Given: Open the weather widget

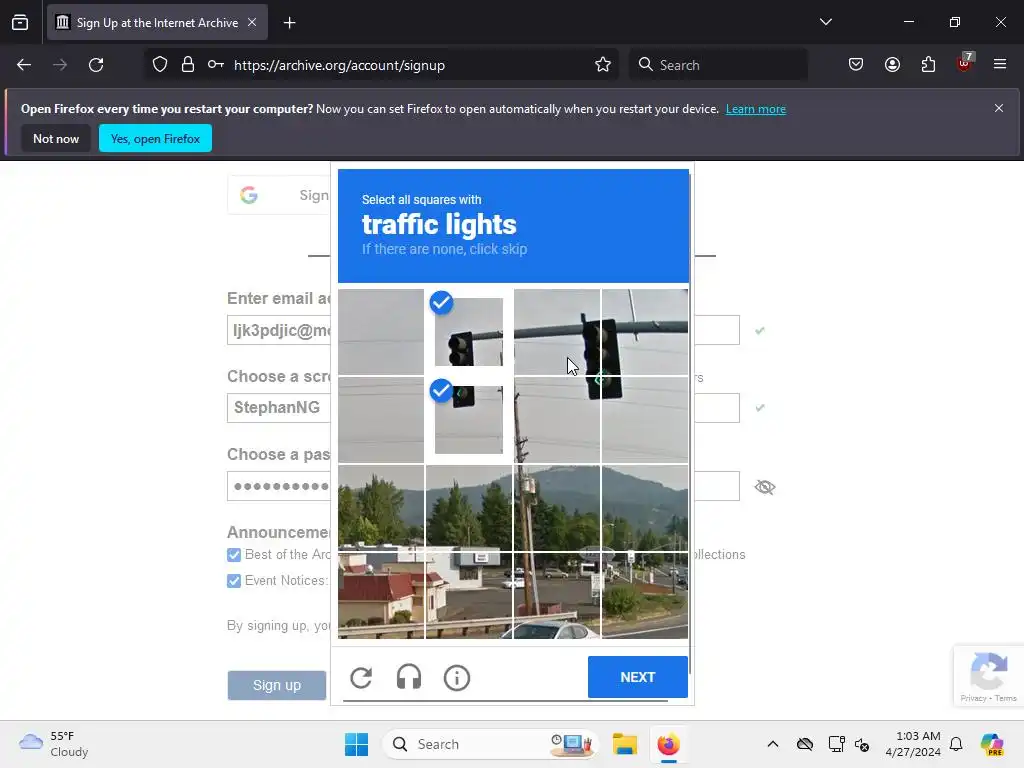Looking at the screenshot, I should coord(54,744).
